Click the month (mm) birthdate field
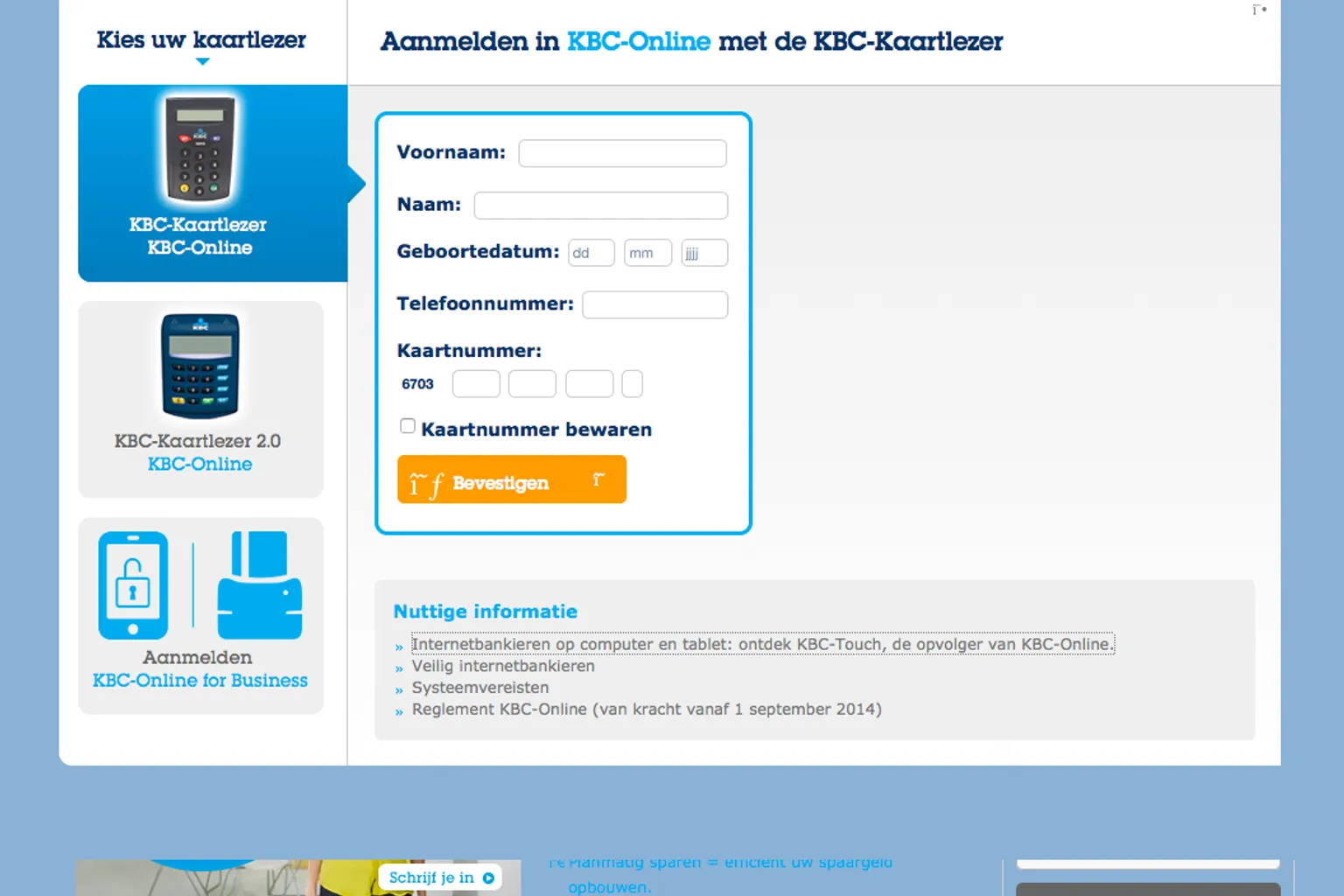The height and width of the screenshot is (896, 1344). pyautogui.click(x=647, y=253)
